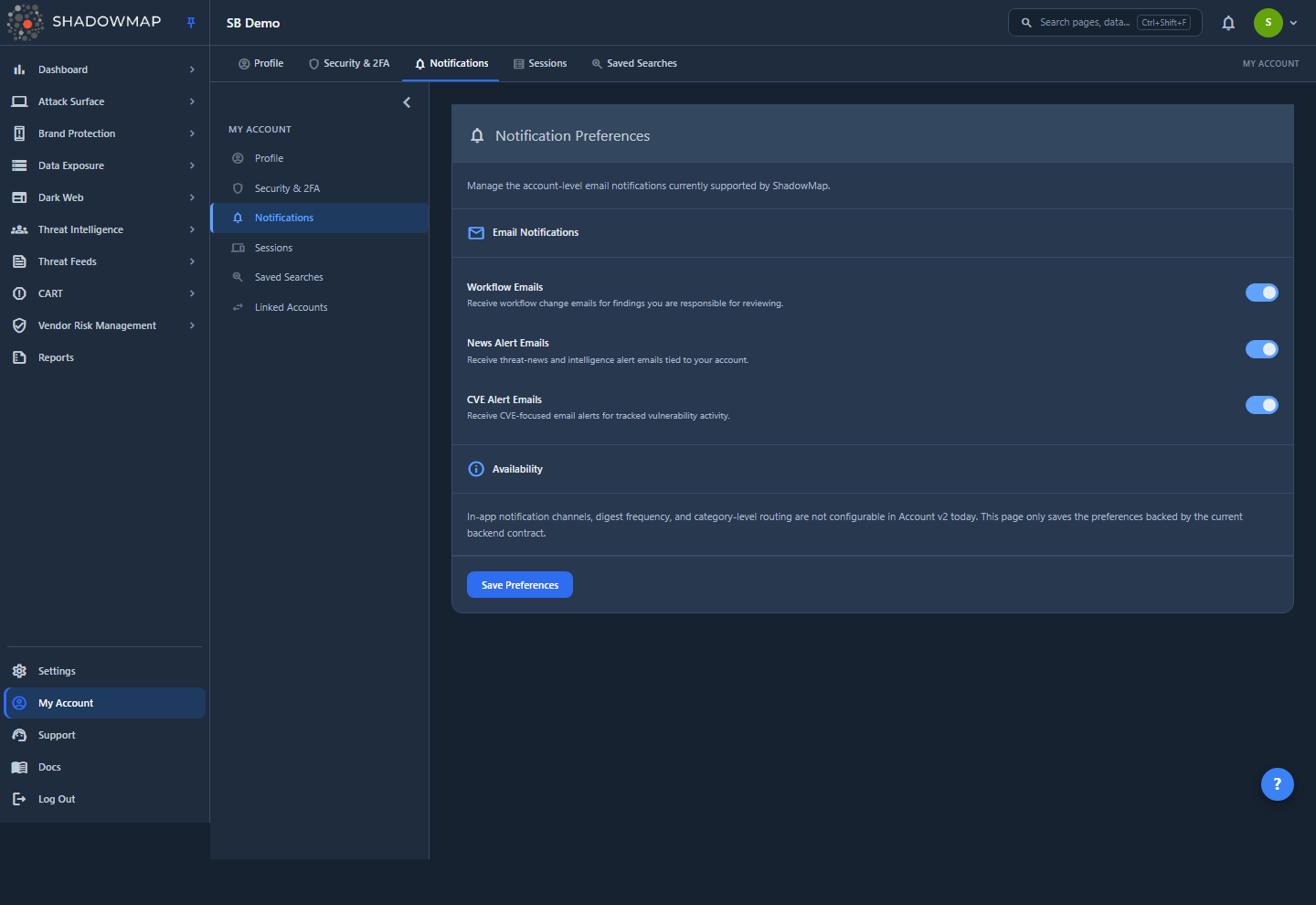Expand the Dark Web chevron
Image resolution: width=1316 pixels, height=905 pixels.
[192, 197]
